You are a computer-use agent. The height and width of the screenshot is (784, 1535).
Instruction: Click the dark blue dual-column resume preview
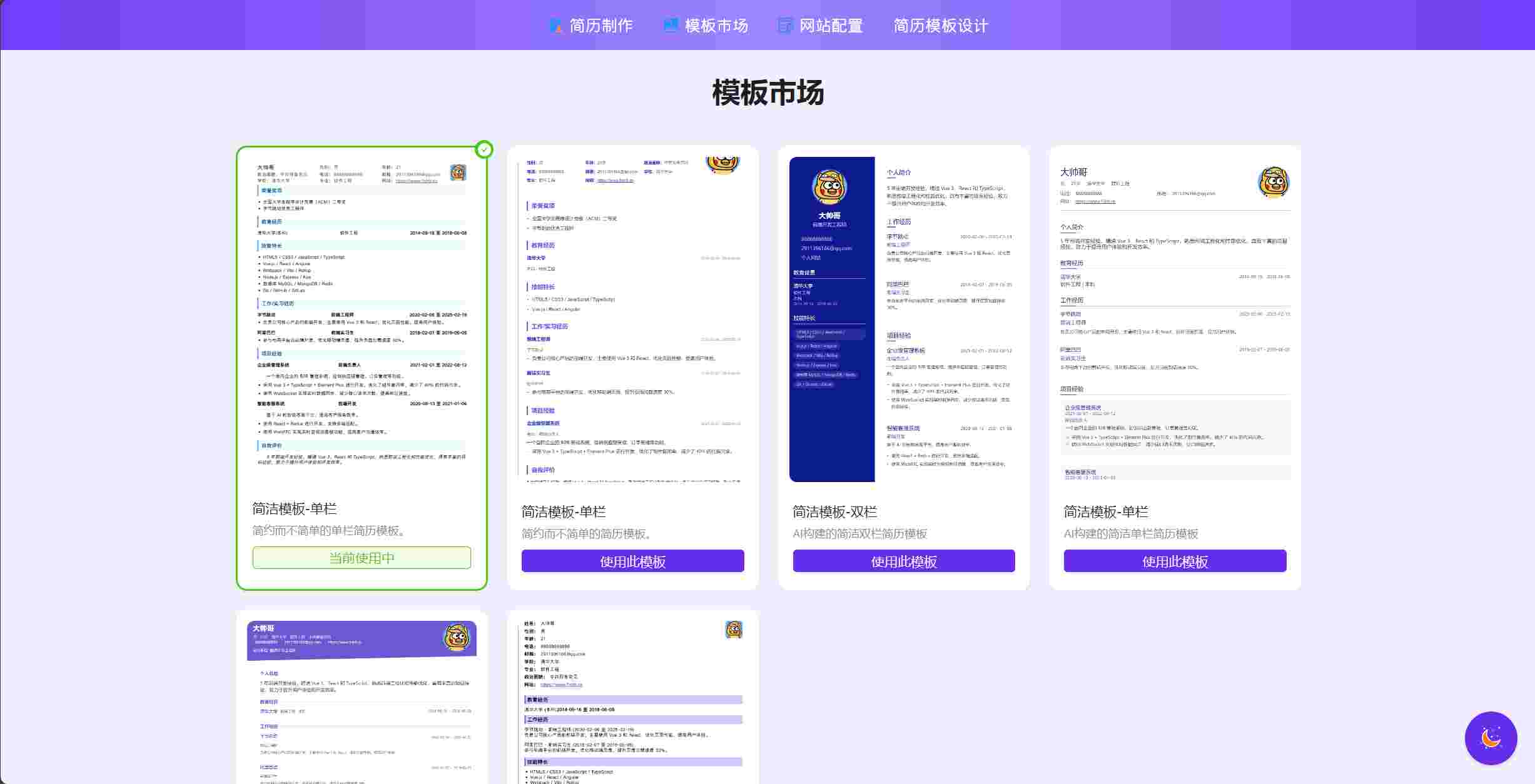(x=903, y=319)
